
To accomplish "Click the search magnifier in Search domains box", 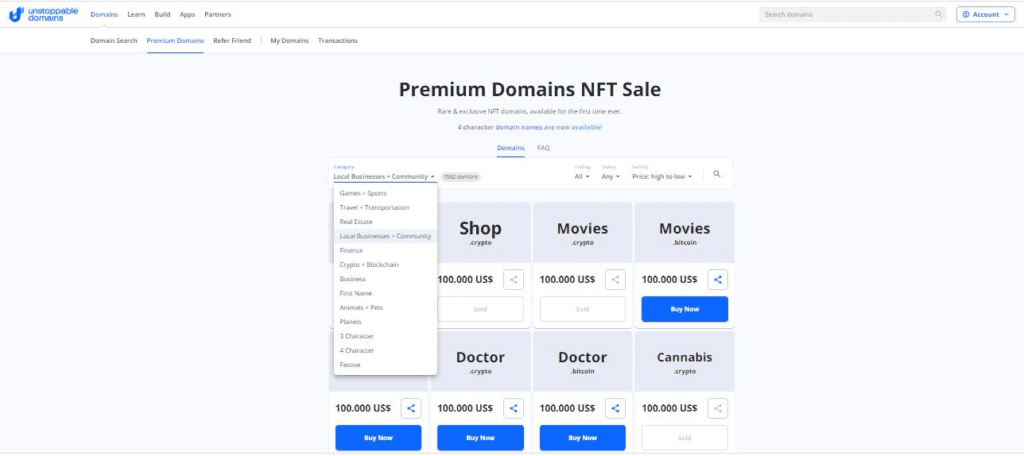I will coord(938,14).
